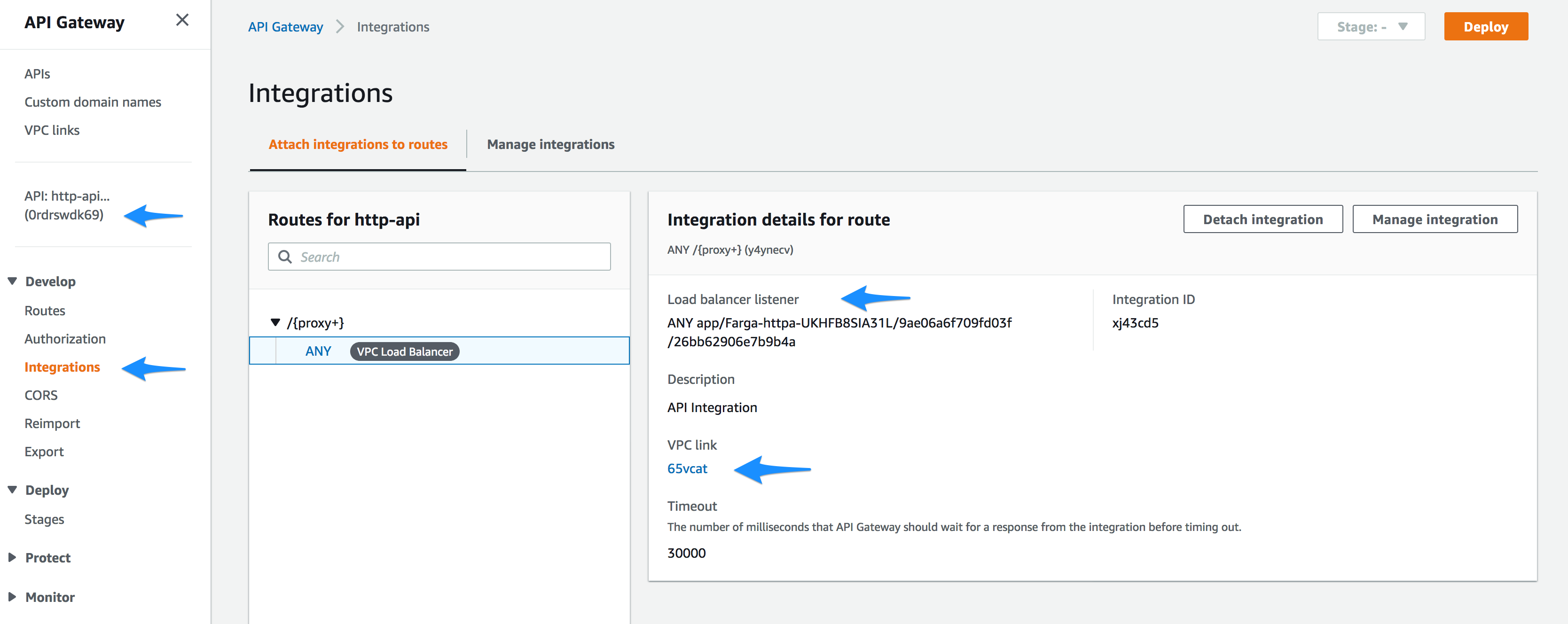Select the ANY VPC Load Balancer route
The image size is (1568, 624).
tap(438, 351)
